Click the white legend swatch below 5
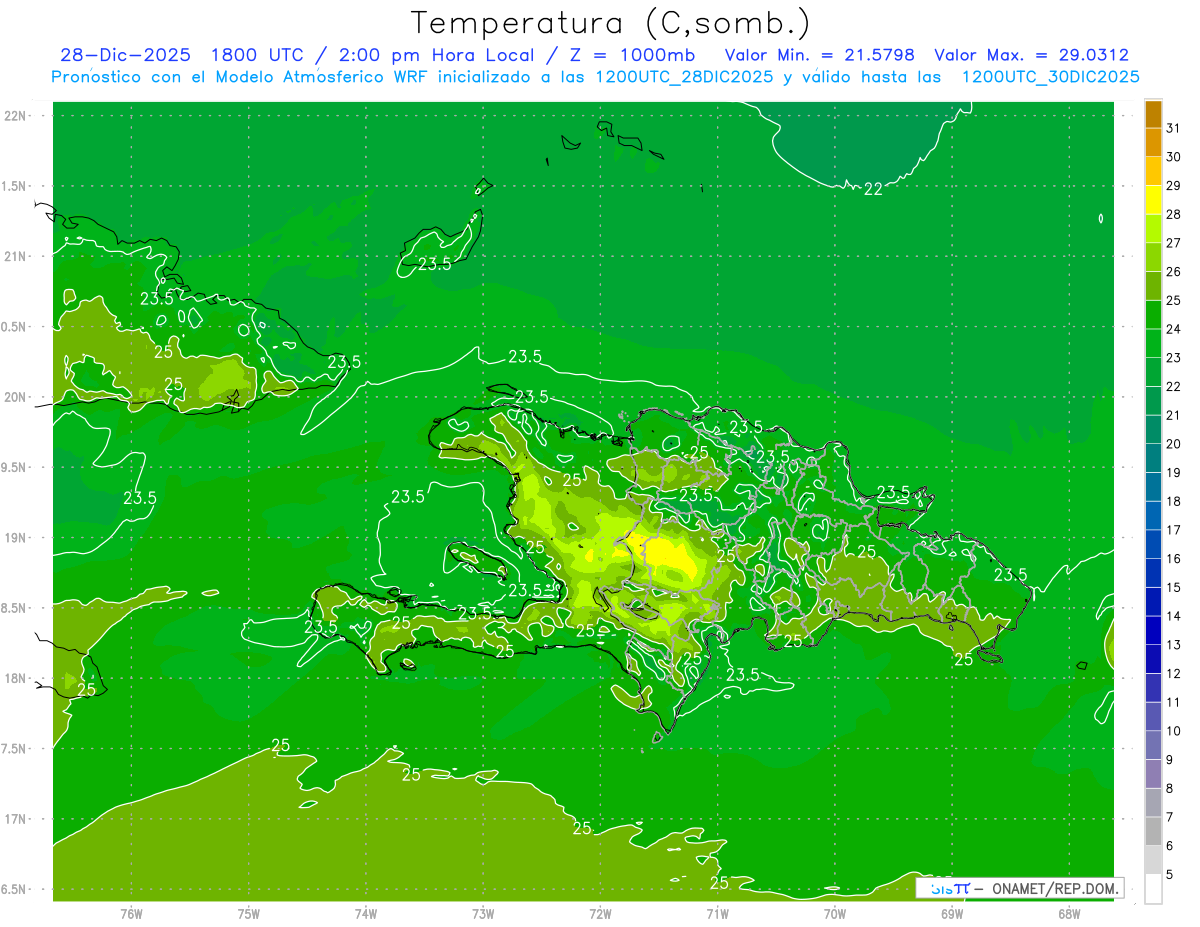1200x927 pixels. [1153, 889]
